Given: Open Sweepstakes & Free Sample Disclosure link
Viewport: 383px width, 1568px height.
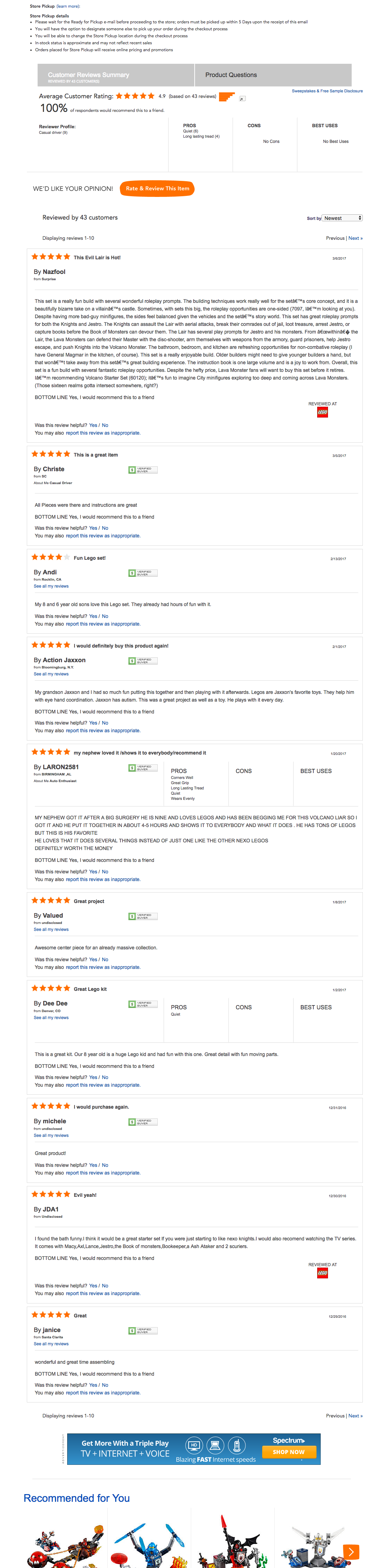Looking at the screenshot, I should pos(327,91).
